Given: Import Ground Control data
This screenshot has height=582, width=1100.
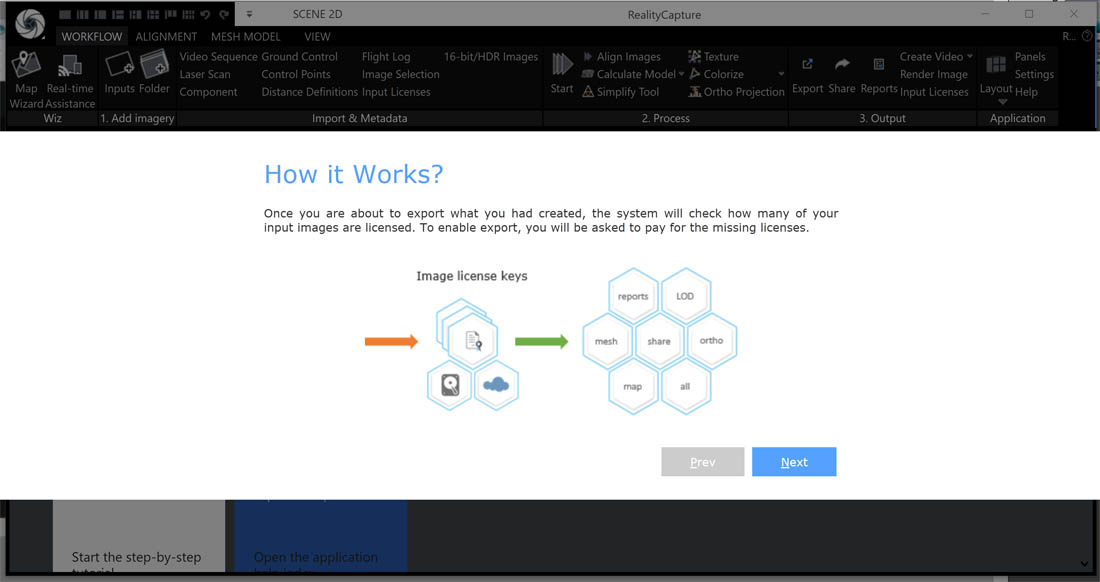Looking at the screenshot, I should pos(300,57).
